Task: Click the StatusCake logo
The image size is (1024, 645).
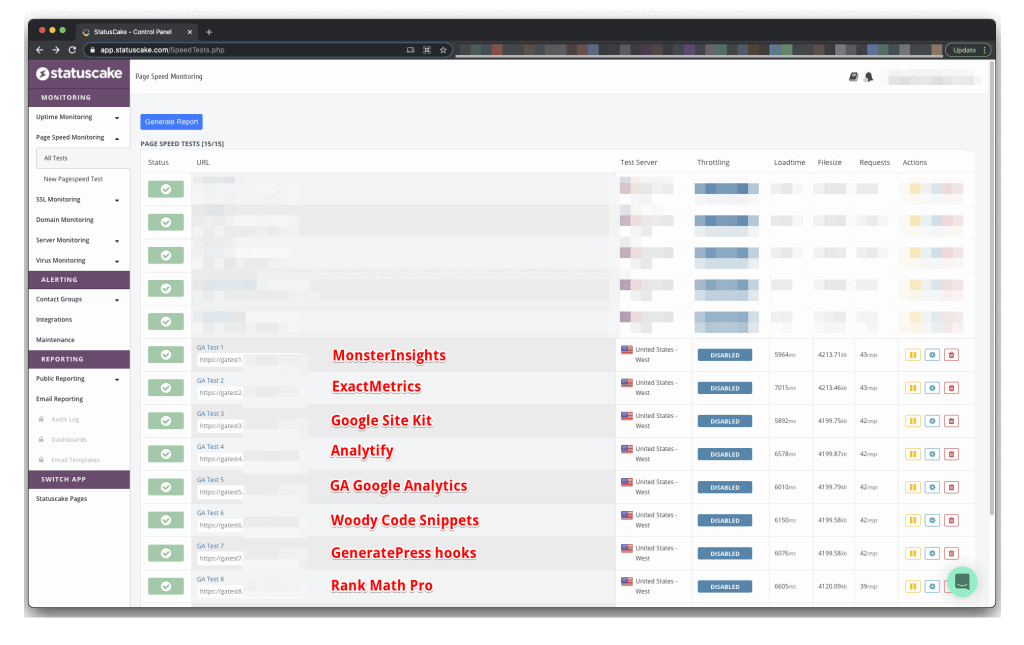Action: (x=79, y=74)
